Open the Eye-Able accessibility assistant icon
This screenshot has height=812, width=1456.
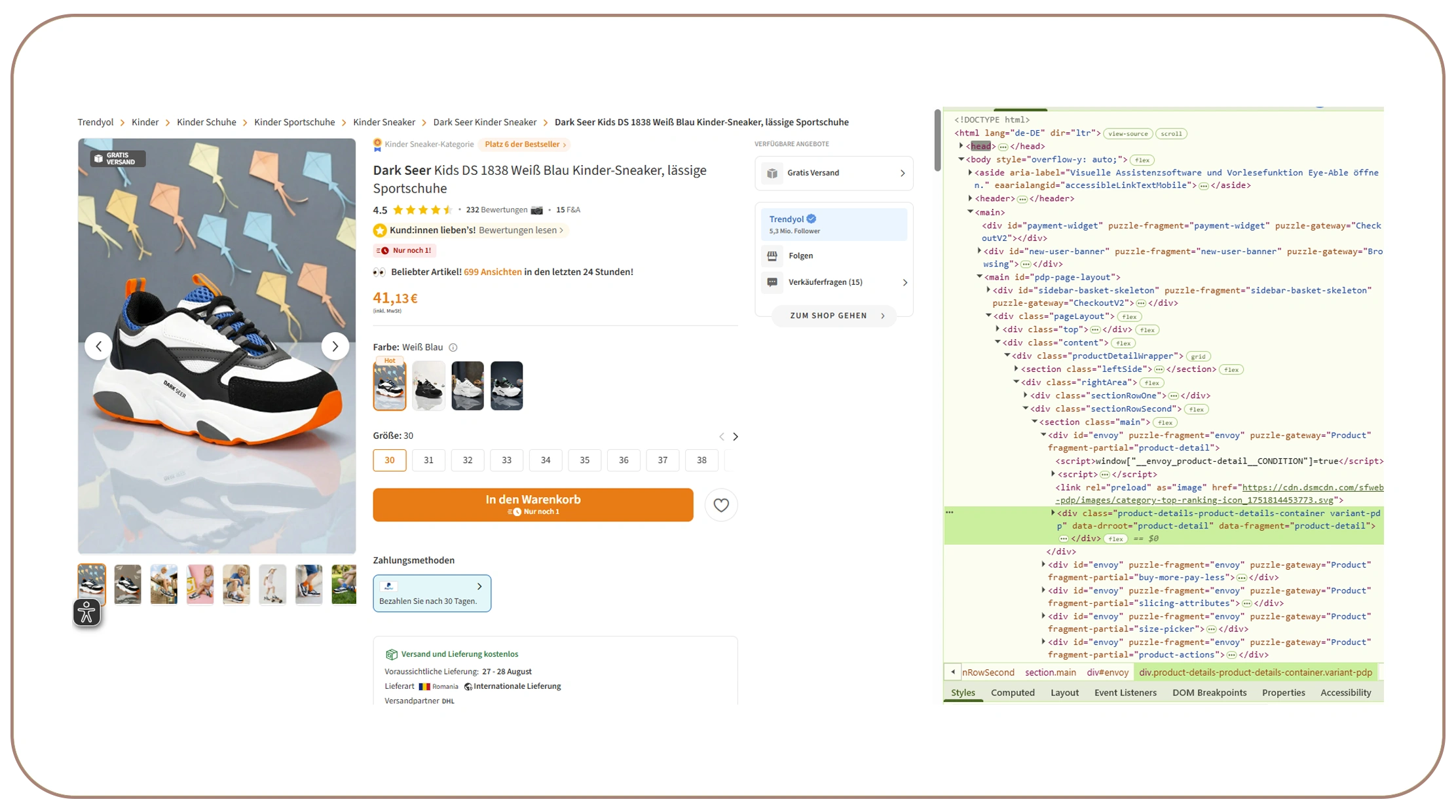pos(86,612)
